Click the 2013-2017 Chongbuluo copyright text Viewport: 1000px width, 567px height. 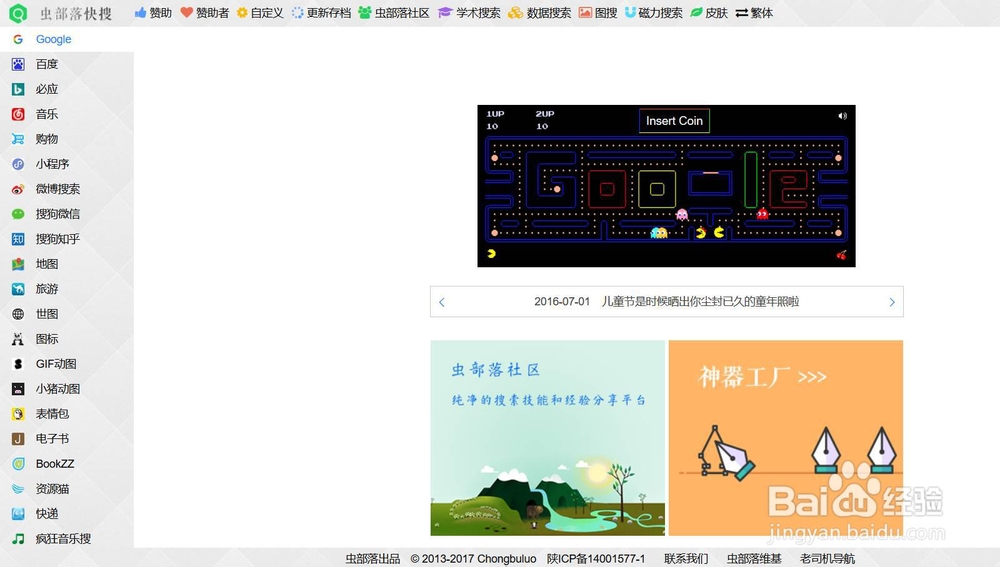pos(473,559)
